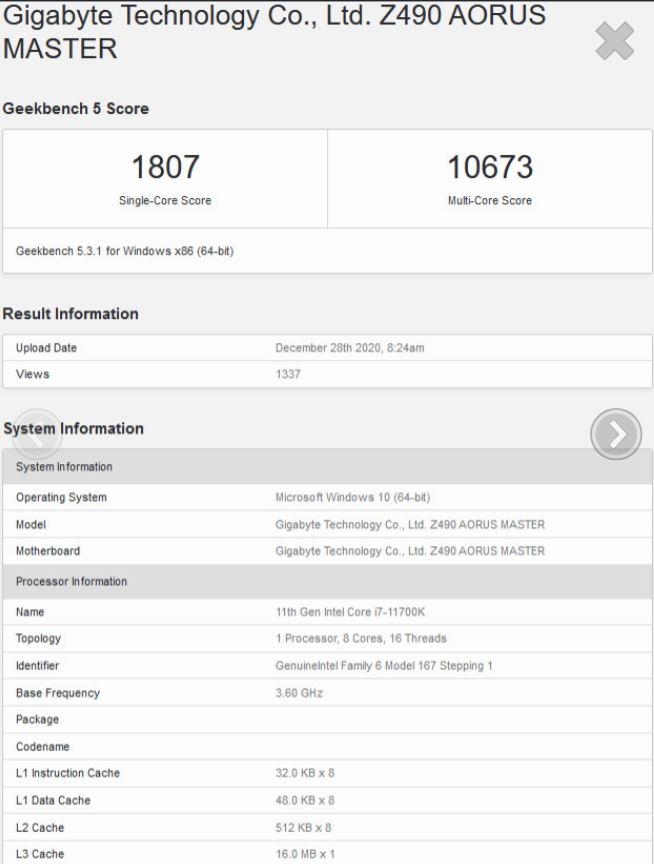Select the 48.0 KB x 8 value
Image resolution: width=654 pixels, height=864 pixels.
305,800
